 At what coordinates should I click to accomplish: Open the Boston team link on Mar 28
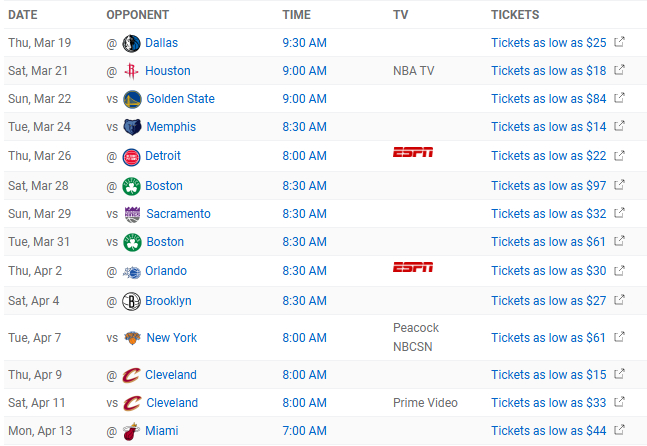click(x=164, y=186)
